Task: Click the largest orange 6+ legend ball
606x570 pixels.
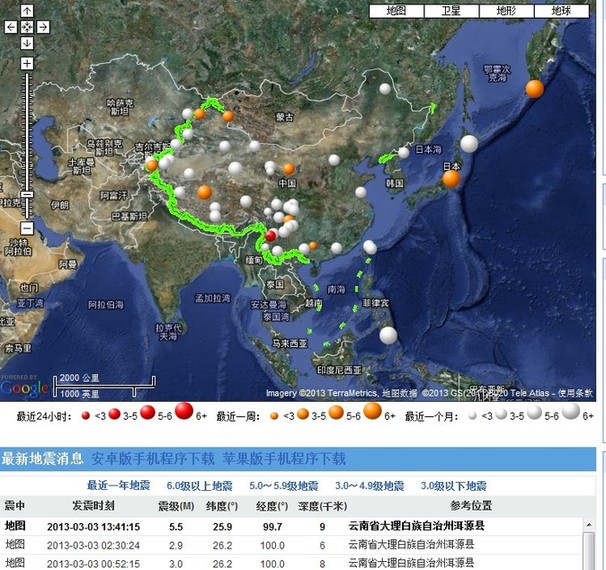Action: [373, 411]
